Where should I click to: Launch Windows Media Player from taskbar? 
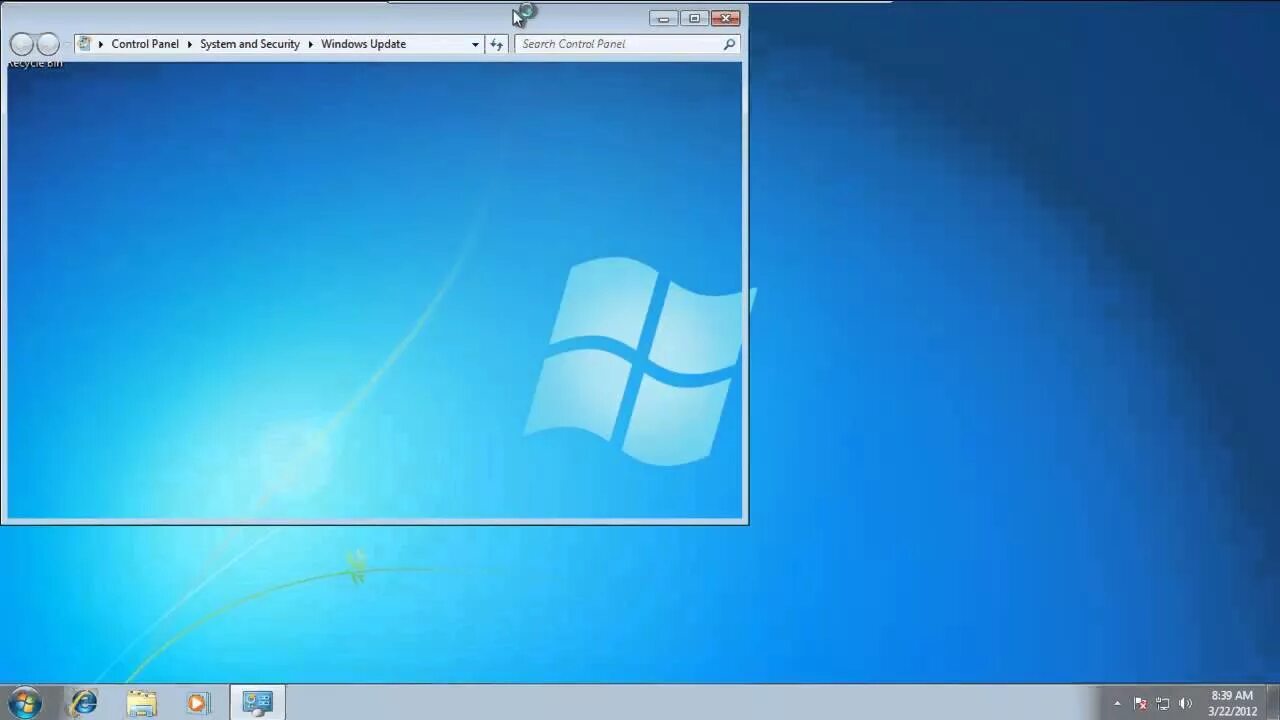click(x=198, y=703)
